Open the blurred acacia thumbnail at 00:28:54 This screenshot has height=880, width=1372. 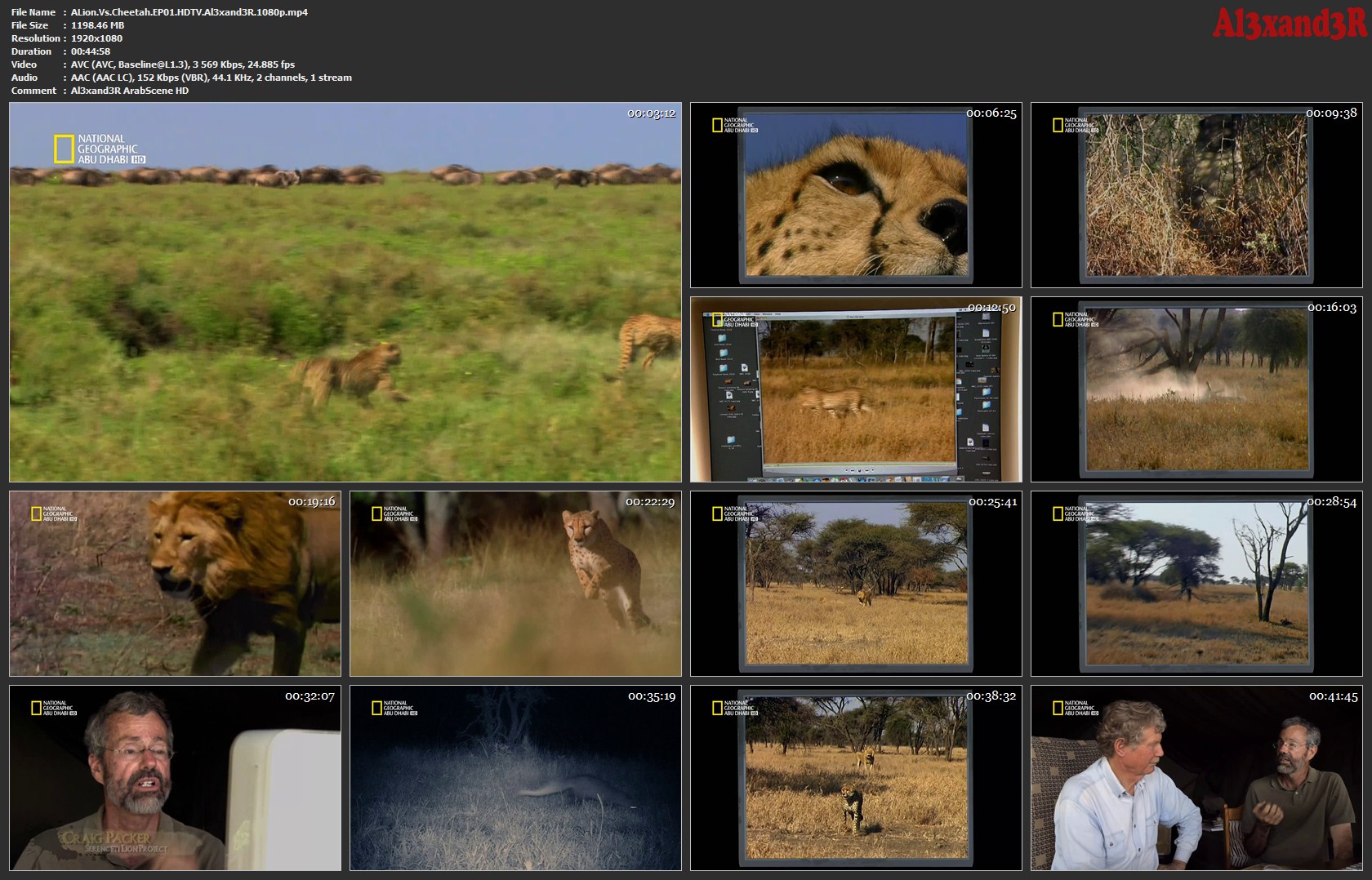coord(1196,583)
